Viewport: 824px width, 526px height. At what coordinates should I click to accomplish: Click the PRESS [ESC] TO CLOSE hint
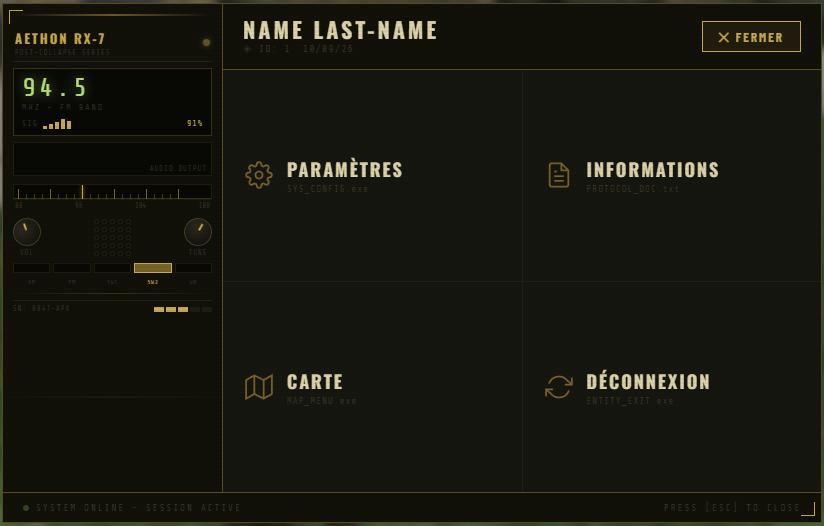click(x=732, y=508)
